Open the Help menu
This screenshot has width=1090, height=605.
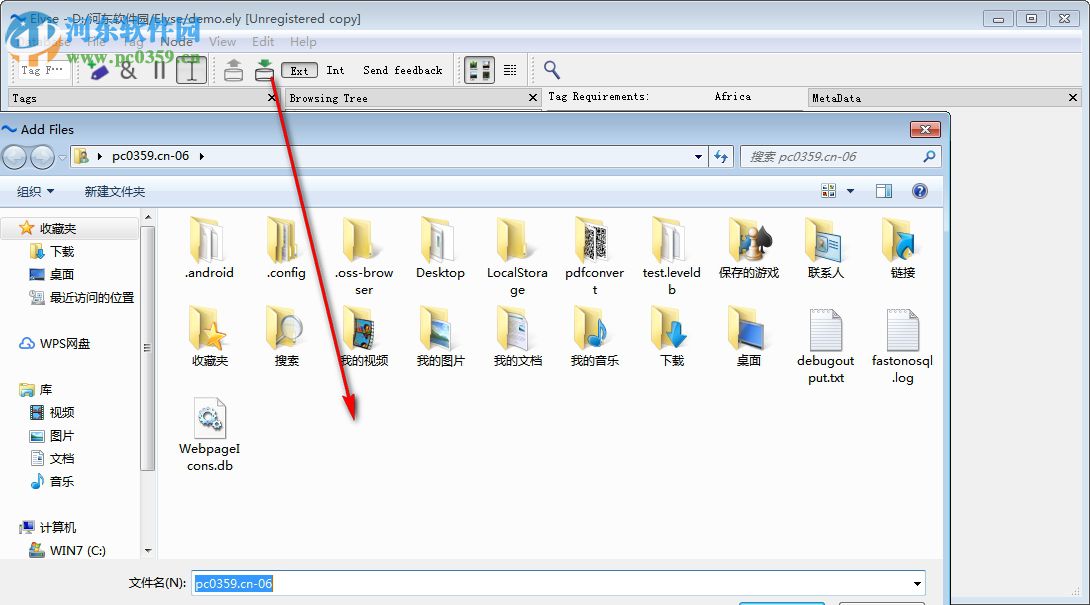tap(303, 42)
